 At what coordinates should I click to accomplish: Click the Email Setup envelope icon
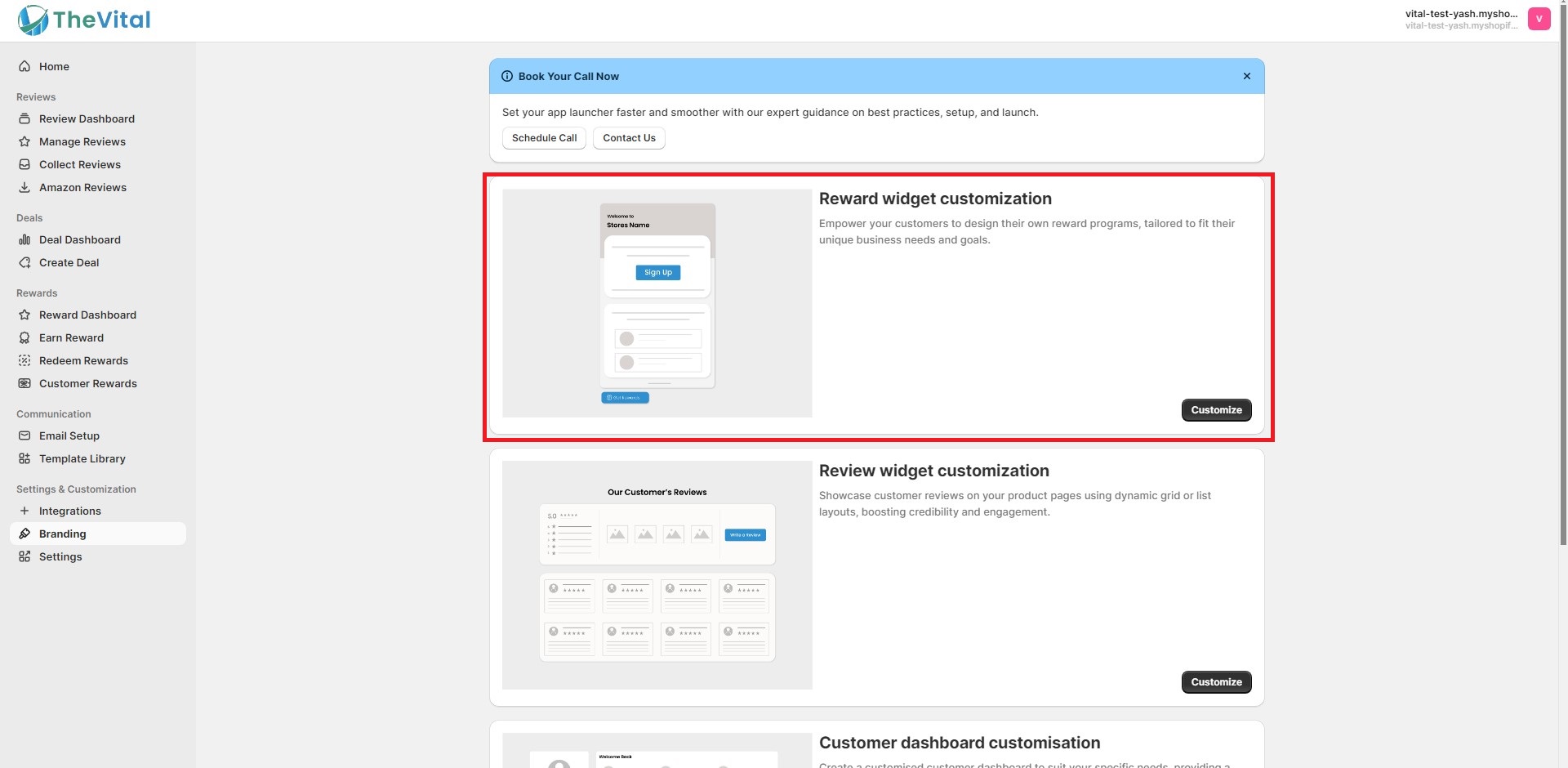(x=24, y=435)
